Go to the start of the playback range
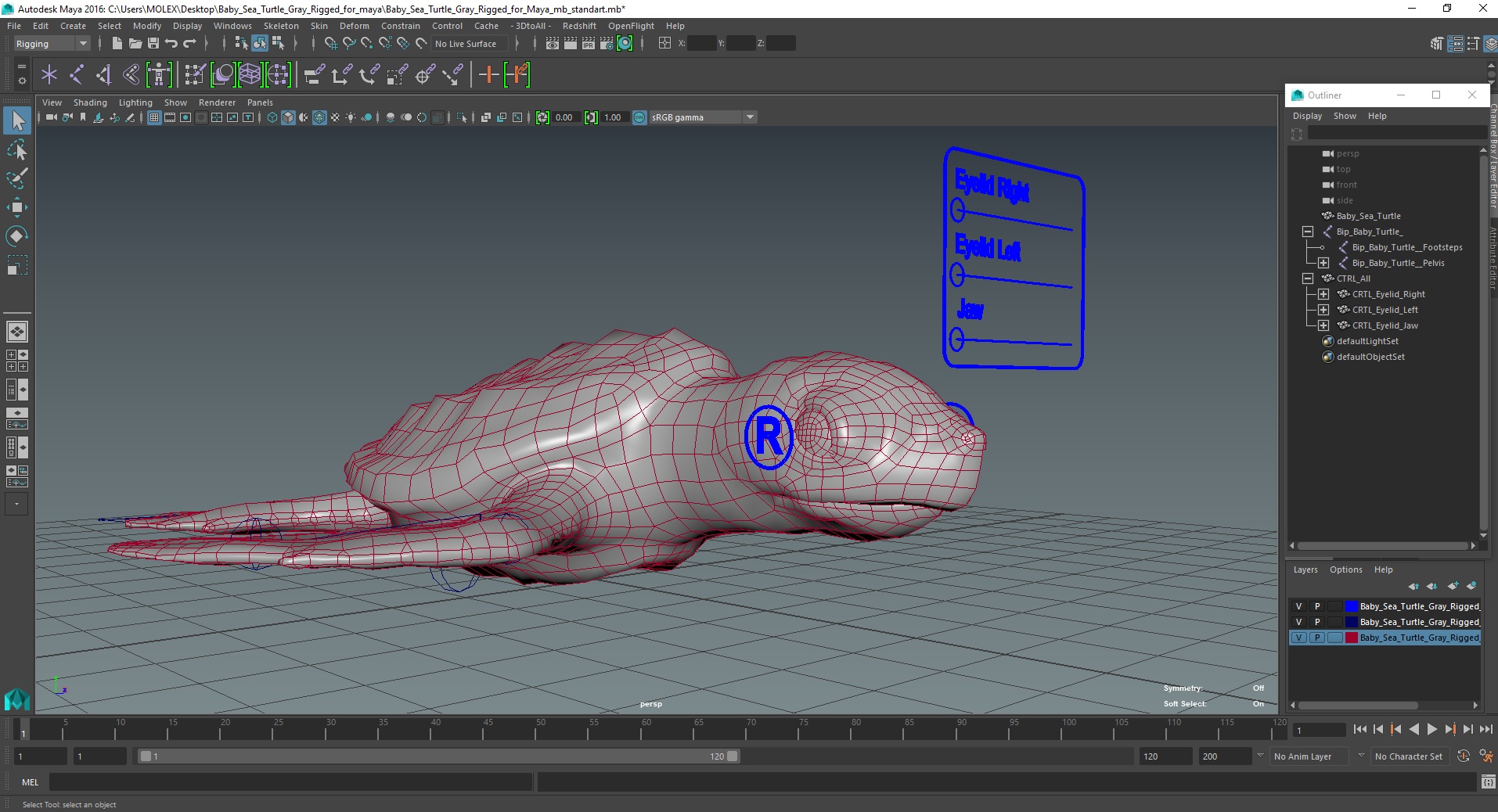The image size is (1498, 812). [x=1359, y=729]
